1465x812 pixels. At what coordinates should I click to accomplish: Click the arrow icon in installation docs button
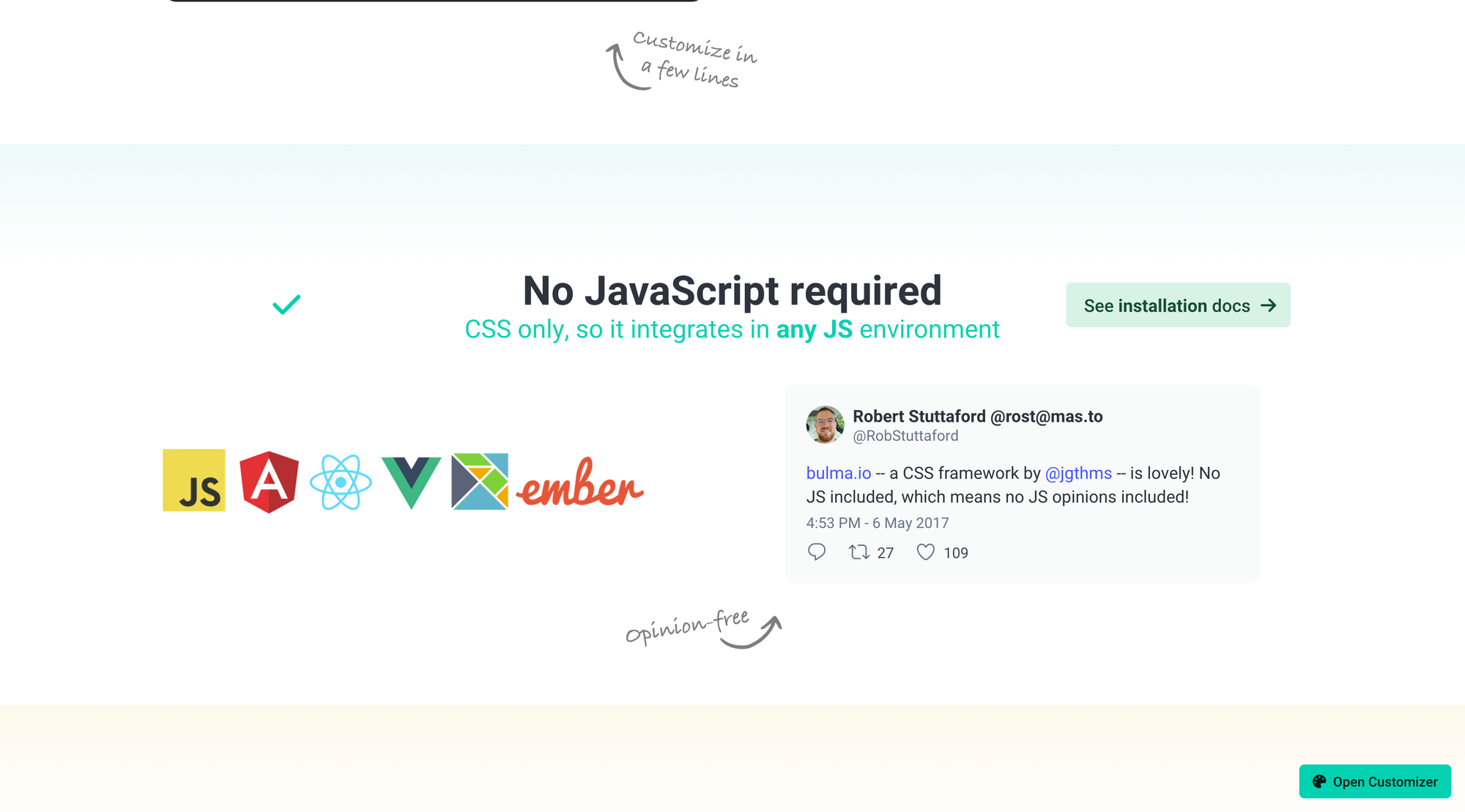(1269, 305)
